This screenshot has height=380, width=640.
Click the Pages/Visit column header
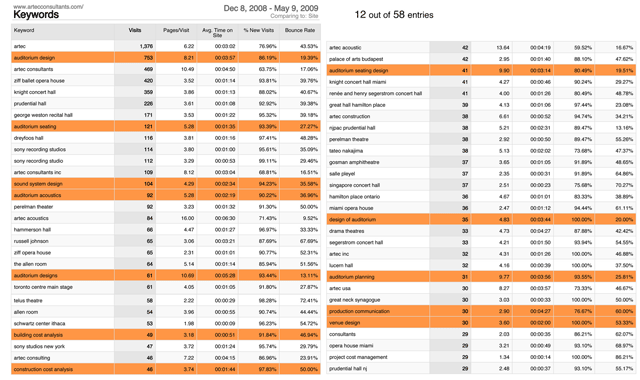176,30
